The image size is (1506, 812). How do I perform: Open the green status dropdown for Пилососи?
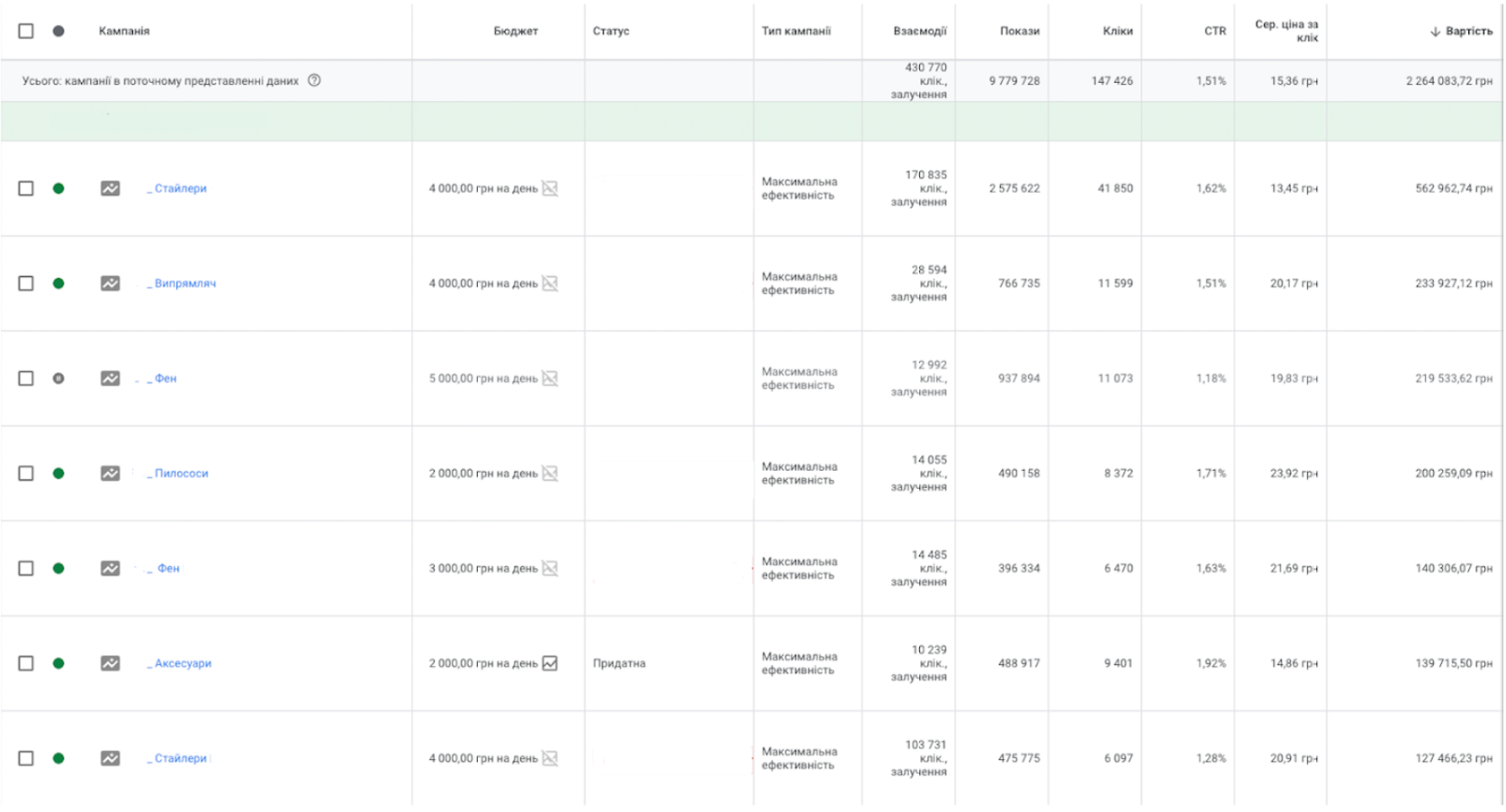point(59,474)
